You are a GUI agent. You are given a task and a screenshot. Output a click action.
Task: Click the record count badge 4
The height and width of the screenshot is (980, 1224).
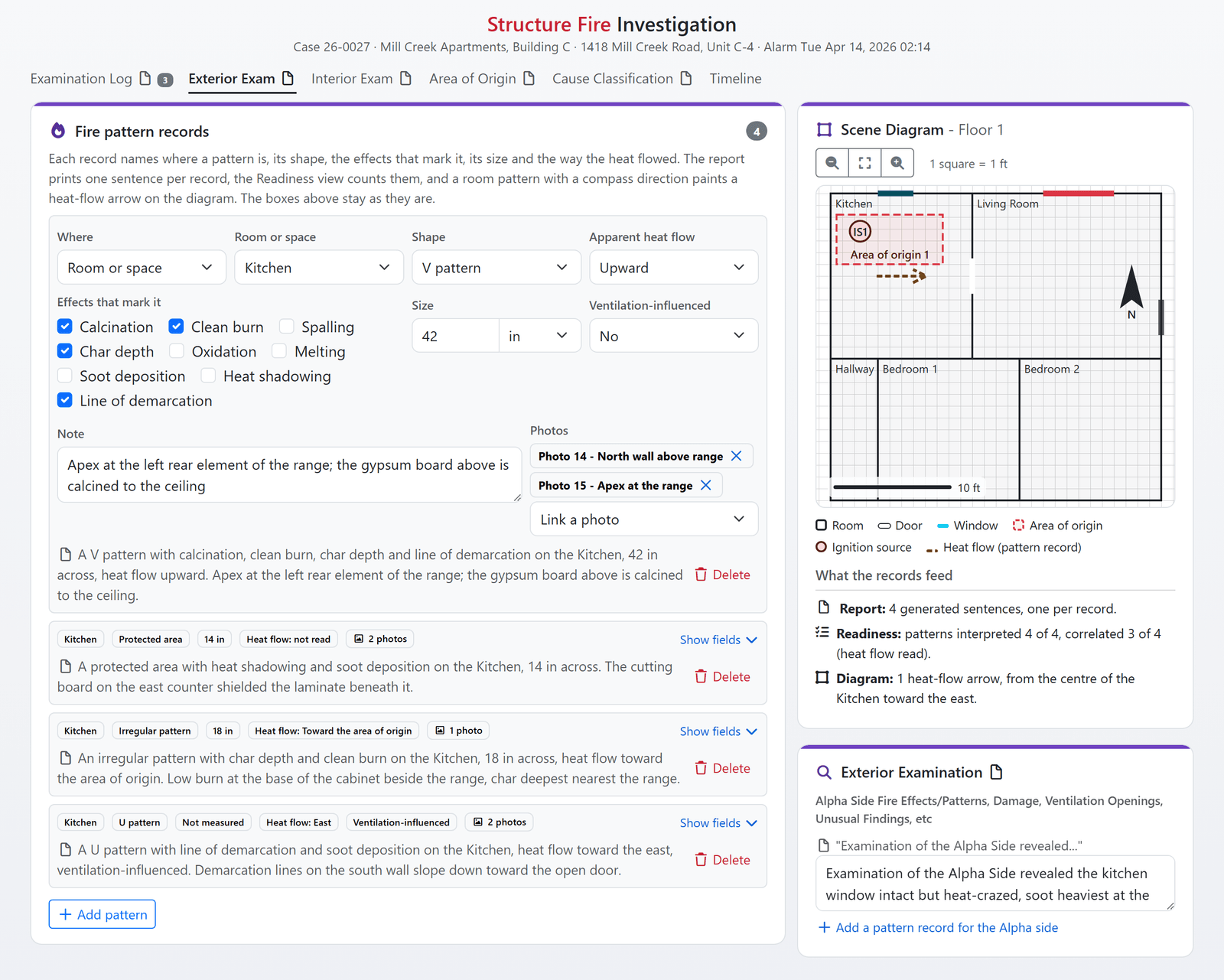[x=756, y=131]
